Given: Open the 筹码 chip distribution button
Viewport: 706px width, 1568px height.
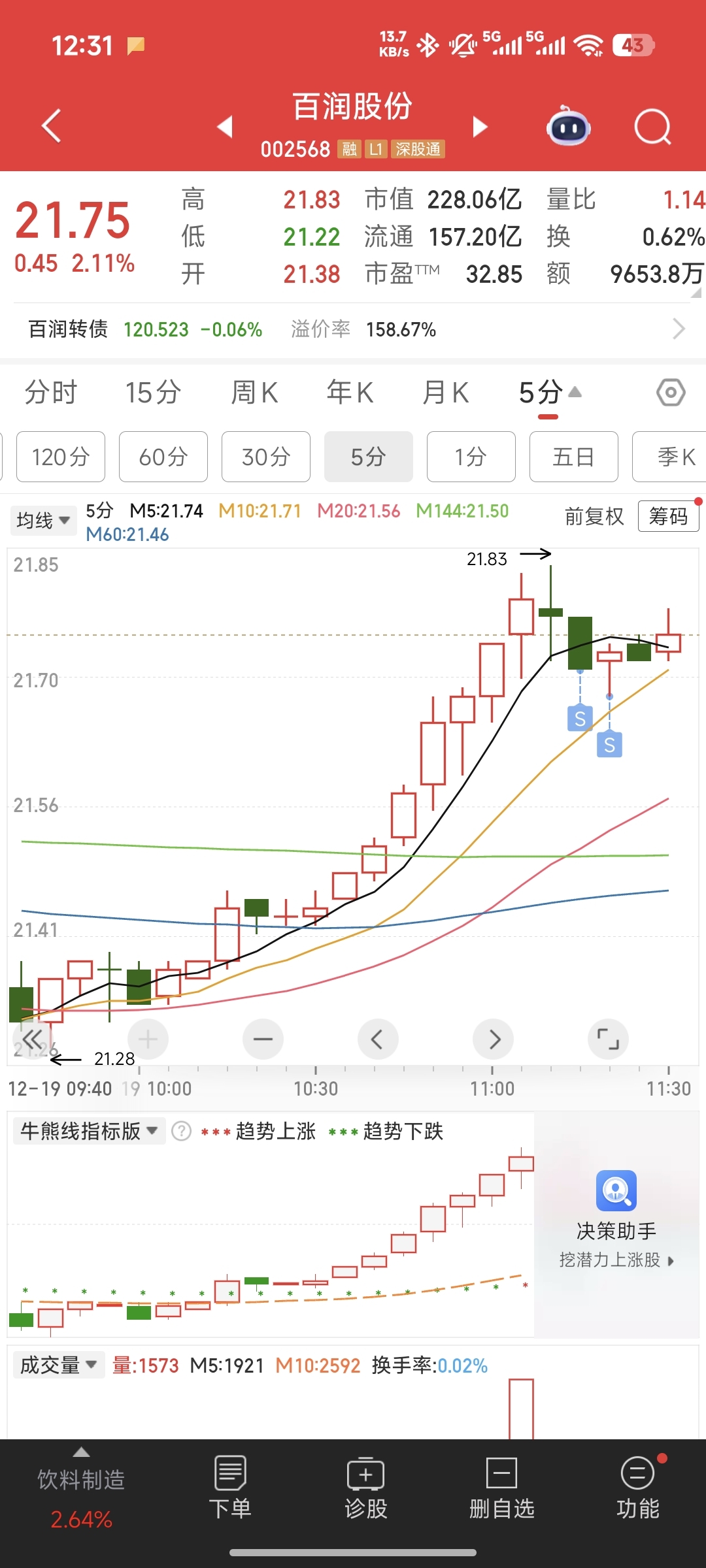Looking at the screenshot, I should (668, 517).
